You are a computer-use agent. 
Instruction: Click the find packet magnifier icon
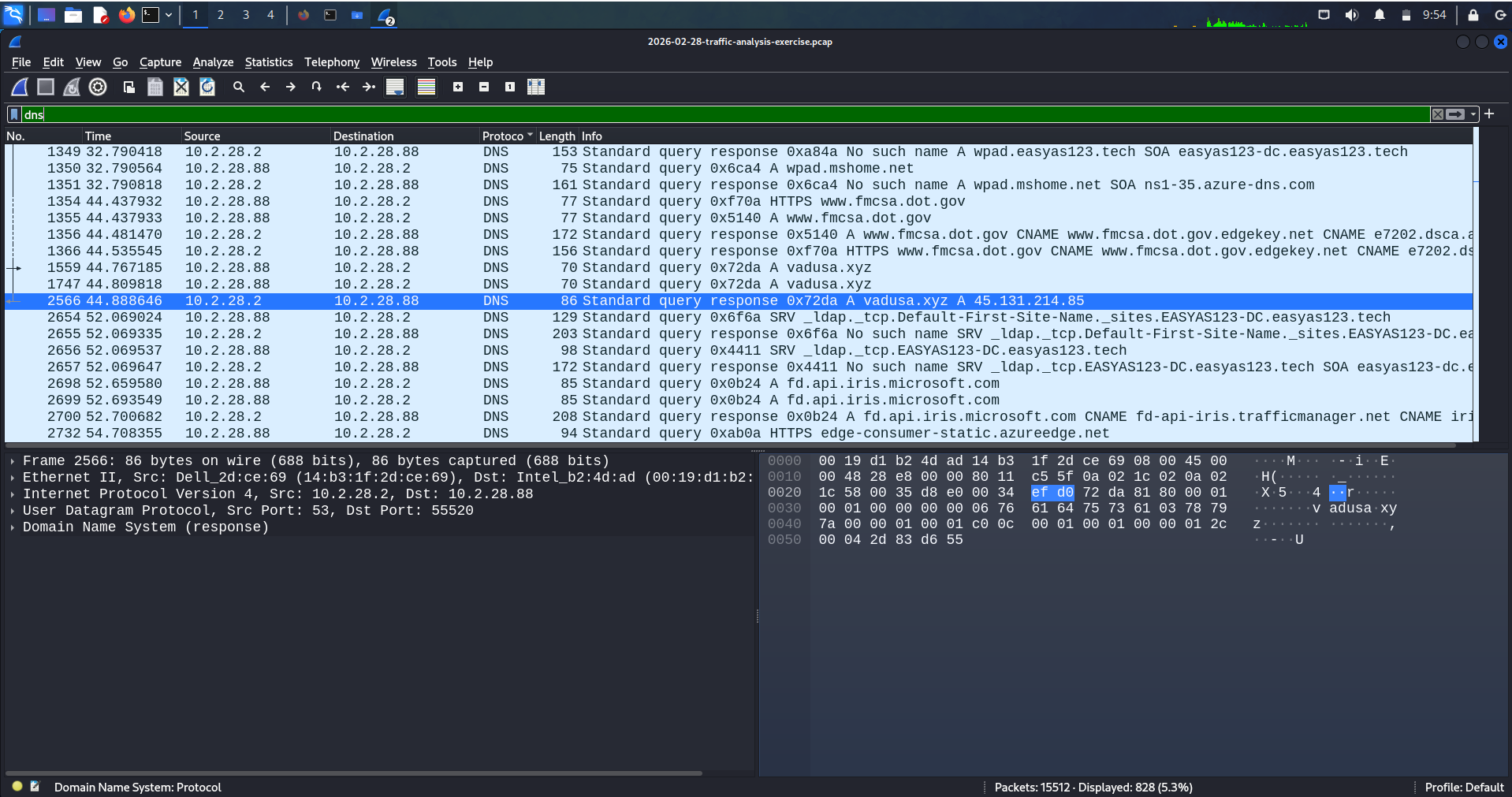click(x=238, y=87)
